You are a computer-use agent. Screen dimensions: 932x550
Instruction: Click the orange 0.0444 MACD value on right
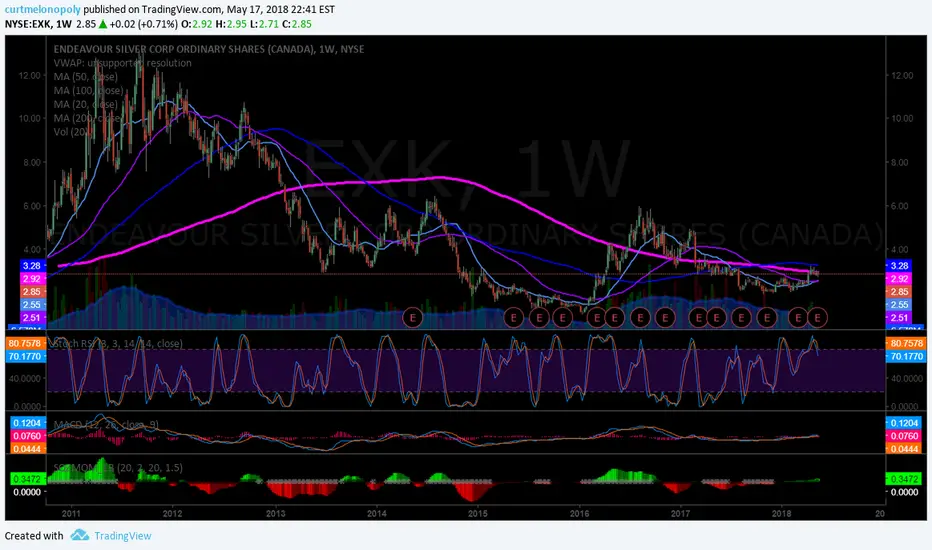[903, 449]
